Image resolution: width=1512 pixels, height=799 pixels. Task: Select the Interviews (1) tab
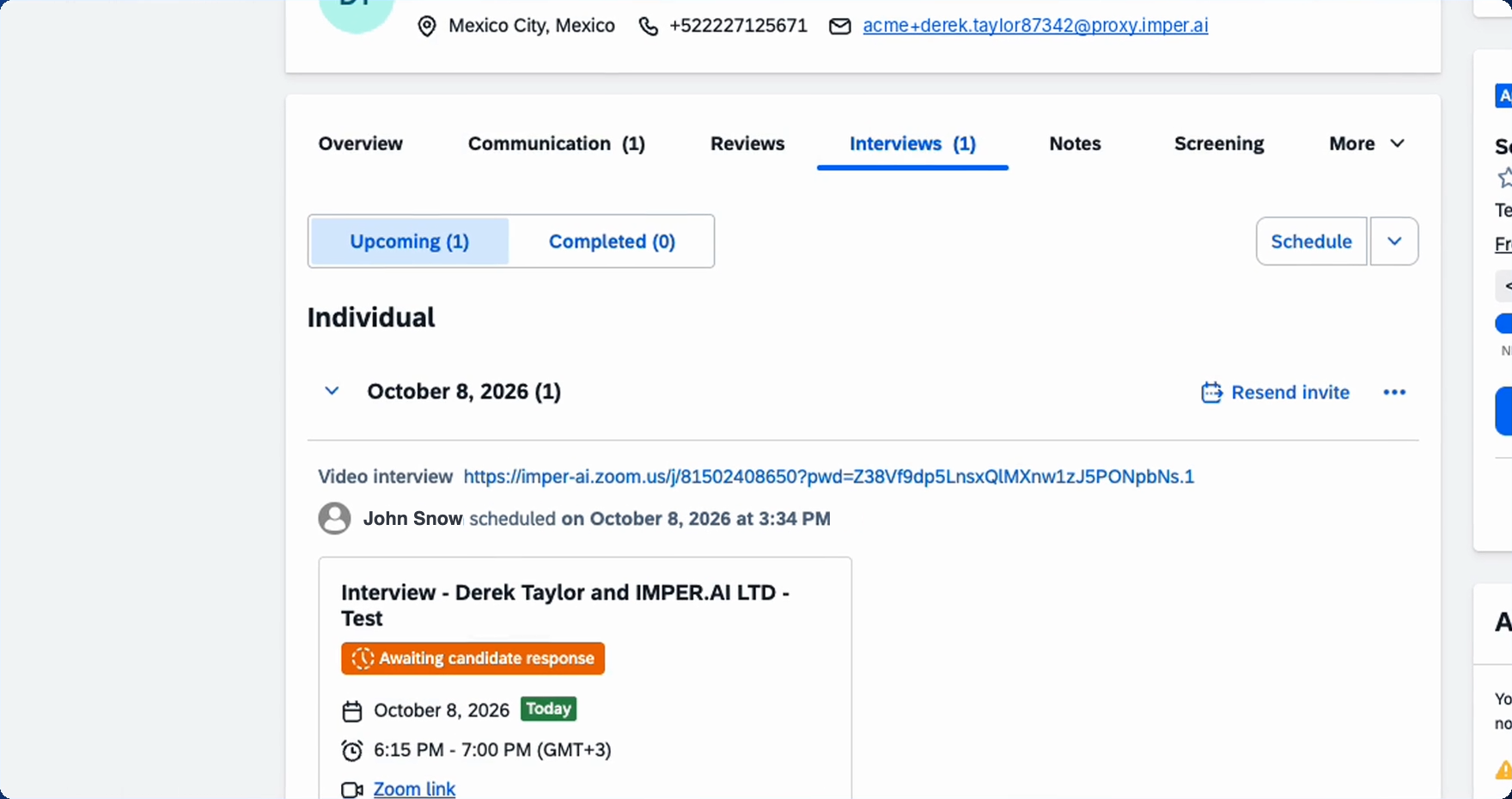pos(912,143)
